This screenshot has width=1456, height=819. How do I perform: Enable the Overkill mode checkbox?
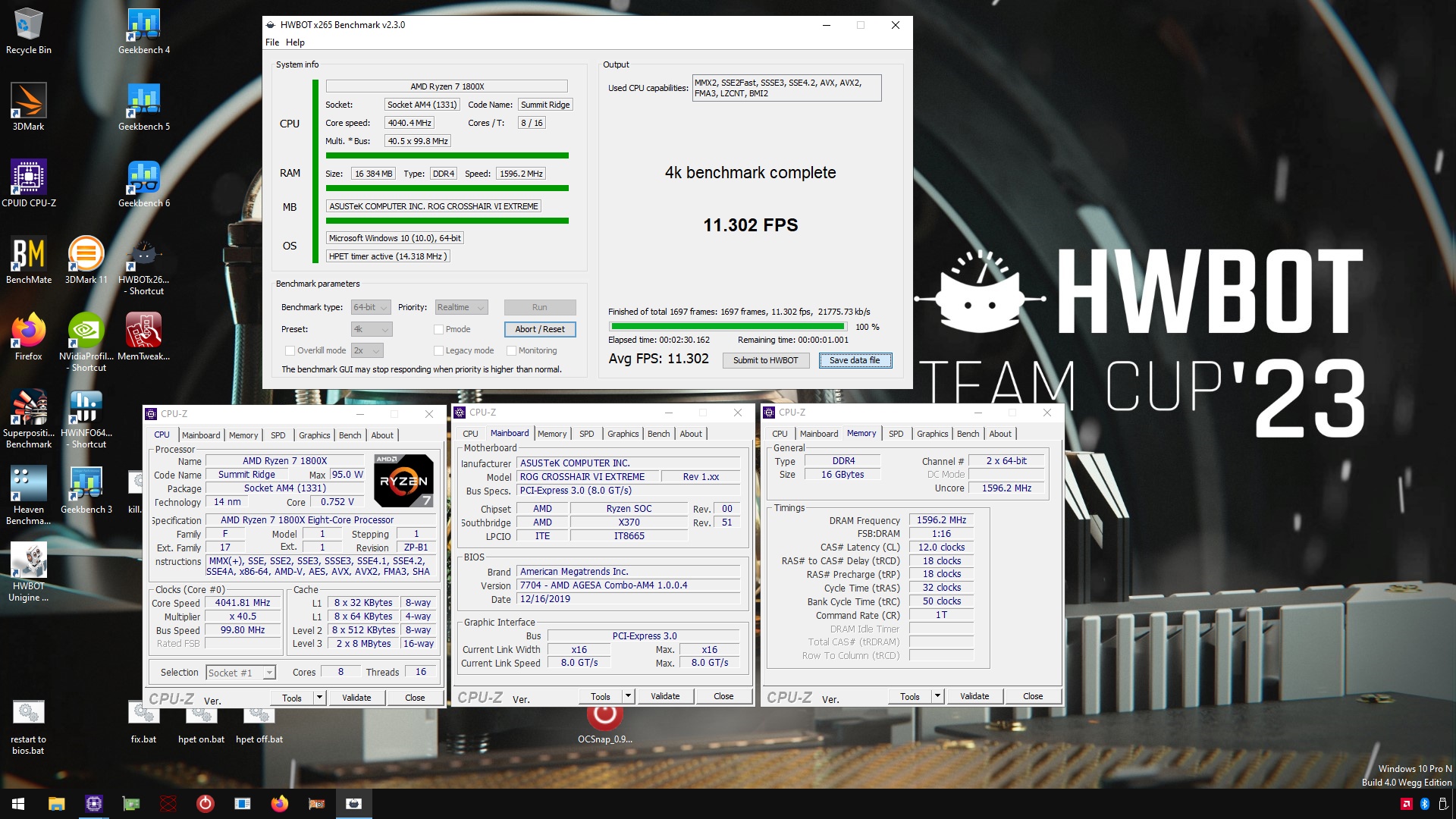[290, 350]
